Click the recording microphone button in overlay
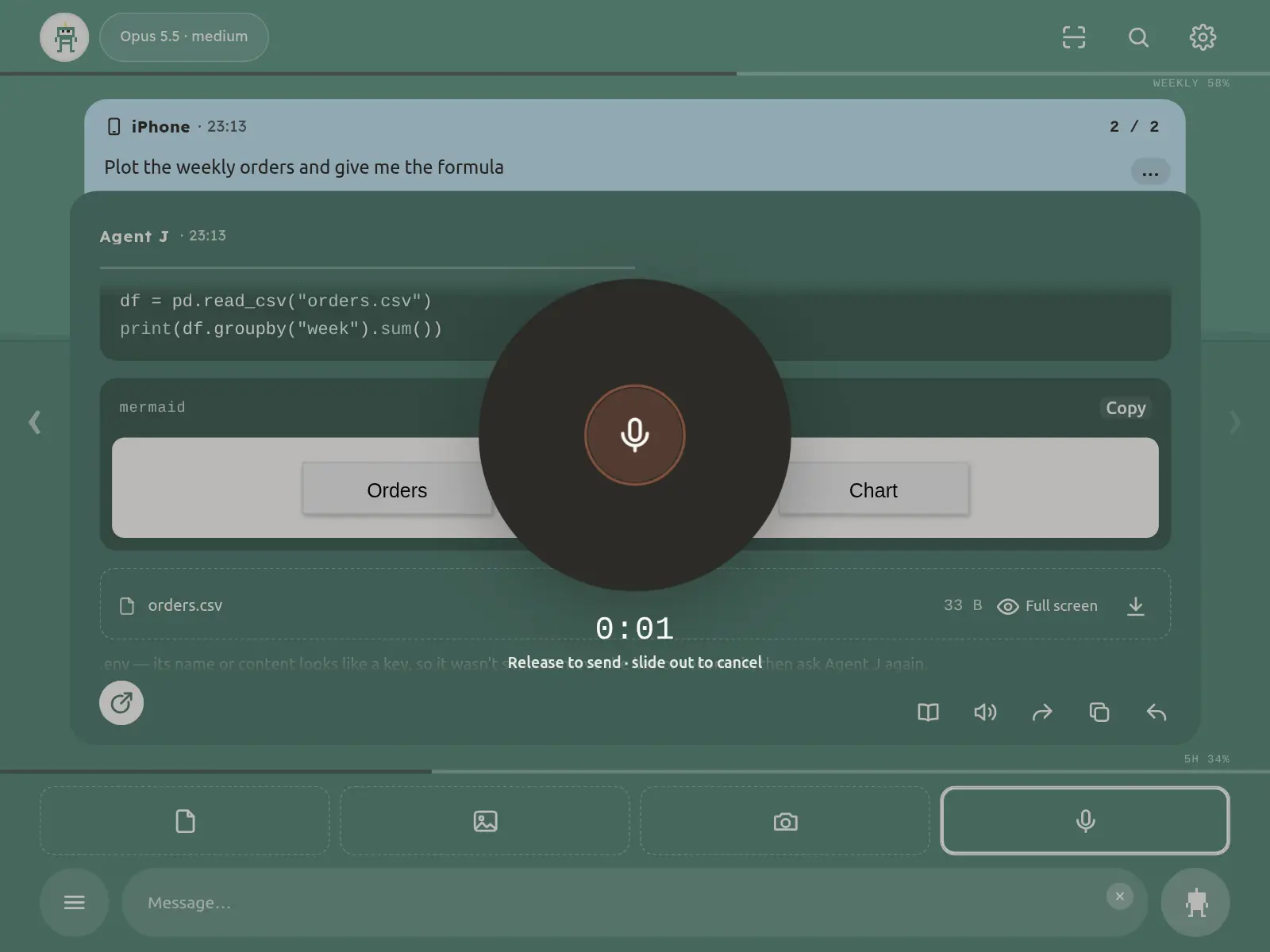Screen dimensions: 1270x952 click(x=635, y=435)
